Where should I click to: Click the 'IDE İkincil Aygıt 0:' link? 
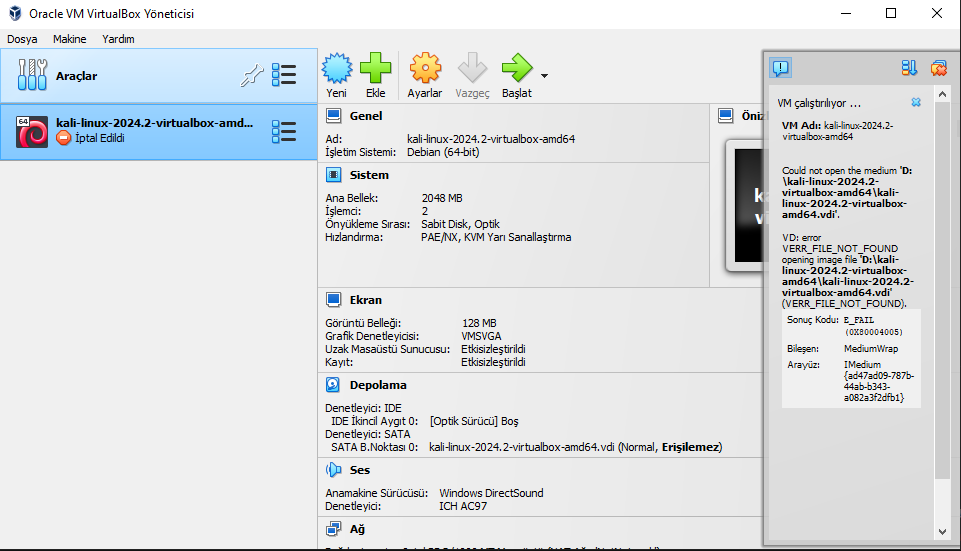click(374, 421)
